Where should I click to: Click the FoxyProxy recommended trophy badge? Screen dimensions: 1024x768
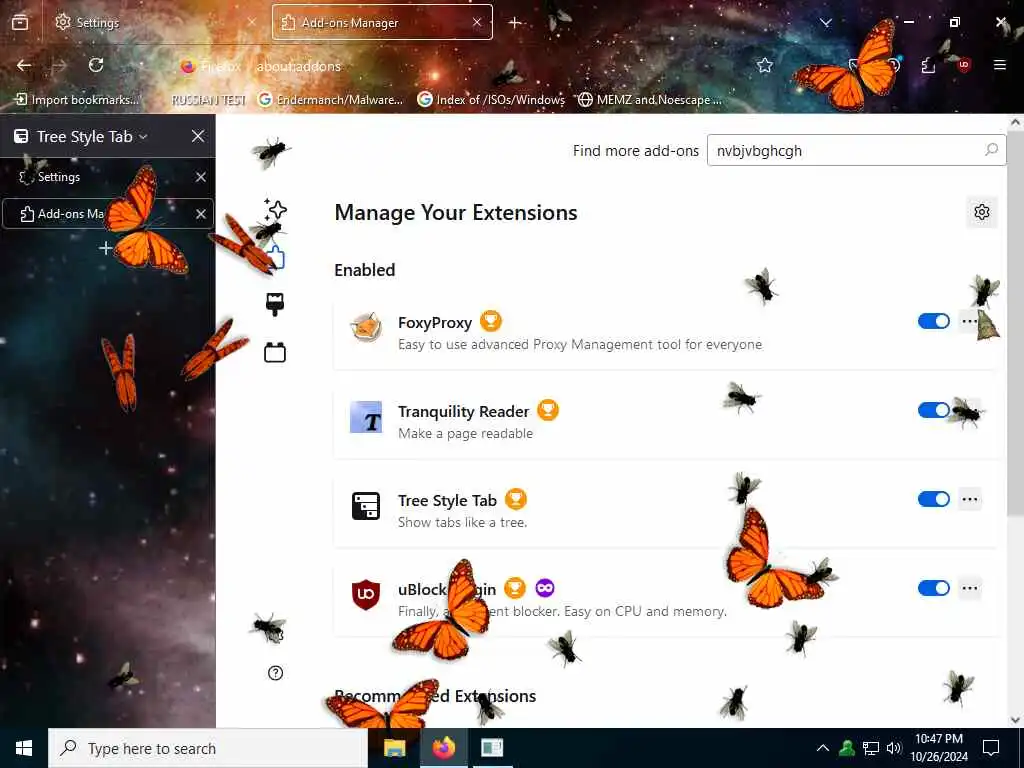[x=490, y=321]
